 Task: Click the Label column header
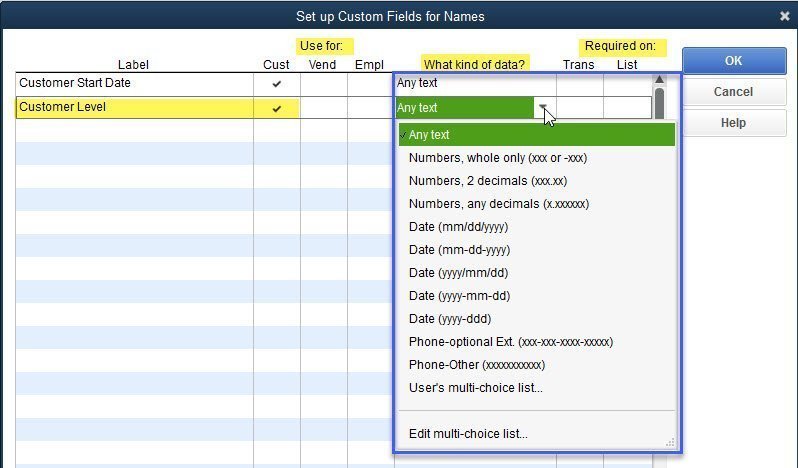pyautogui.click(x=133, y=65)
